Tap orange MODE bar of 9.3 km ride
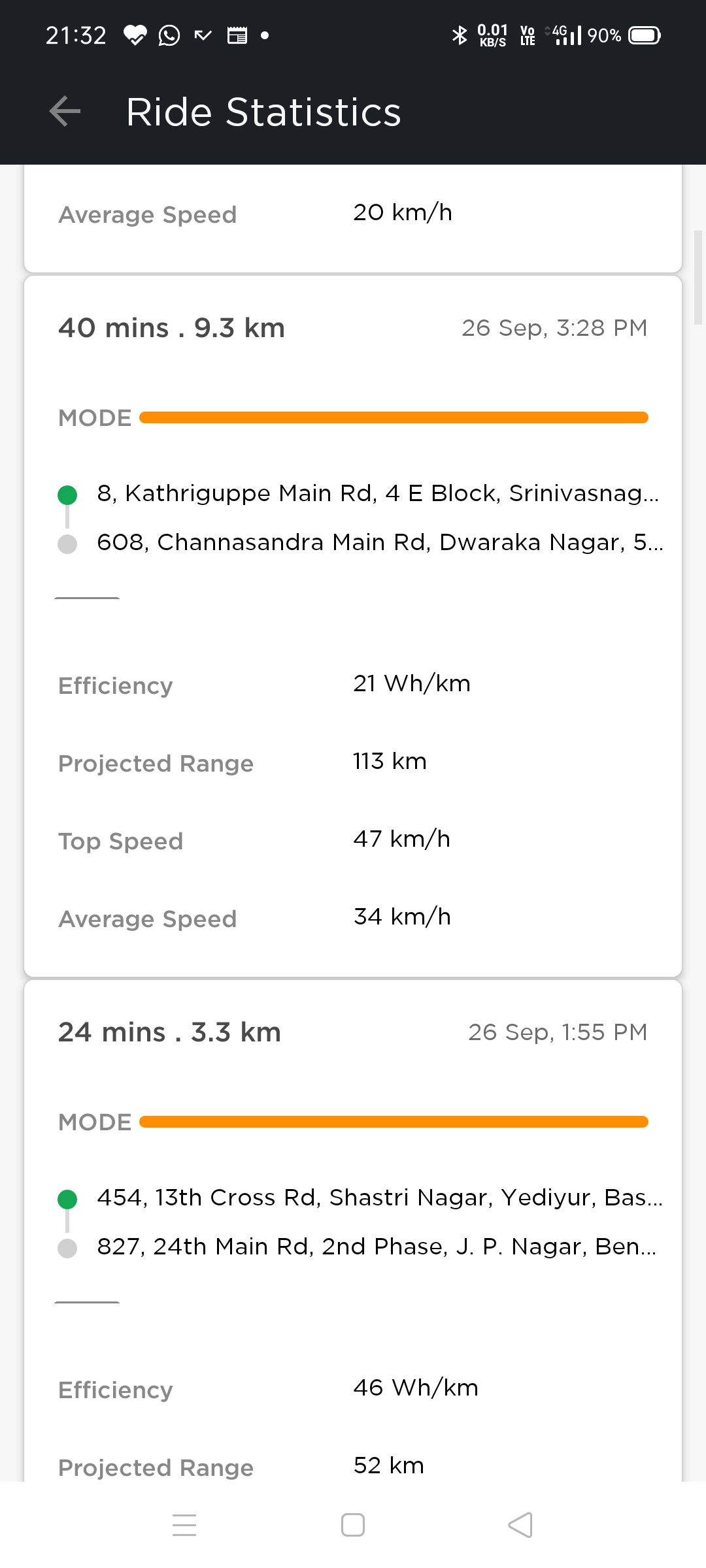 (394, 417)
